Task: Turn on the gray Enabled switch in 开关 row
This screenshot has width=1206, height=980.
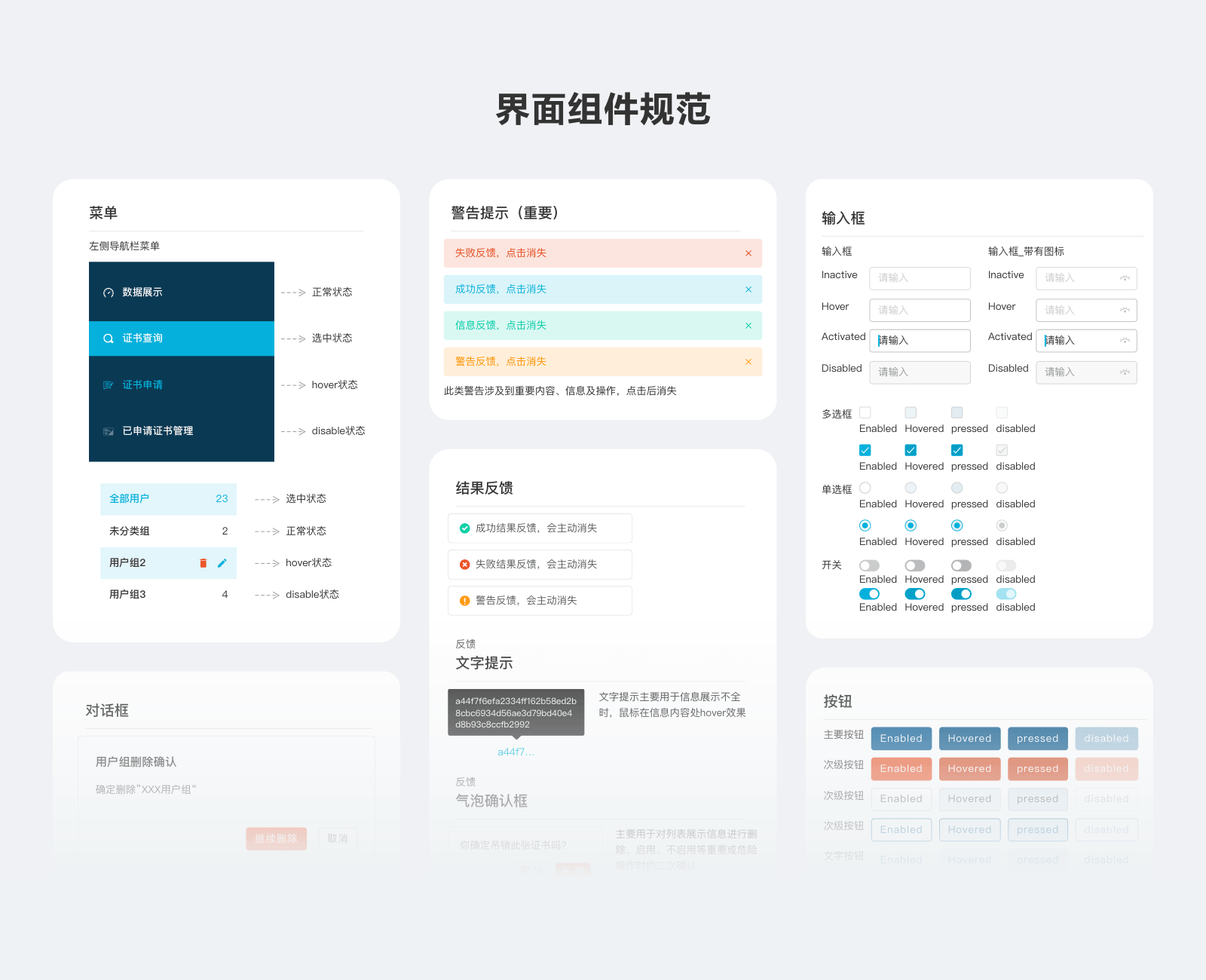Action: 869,565
